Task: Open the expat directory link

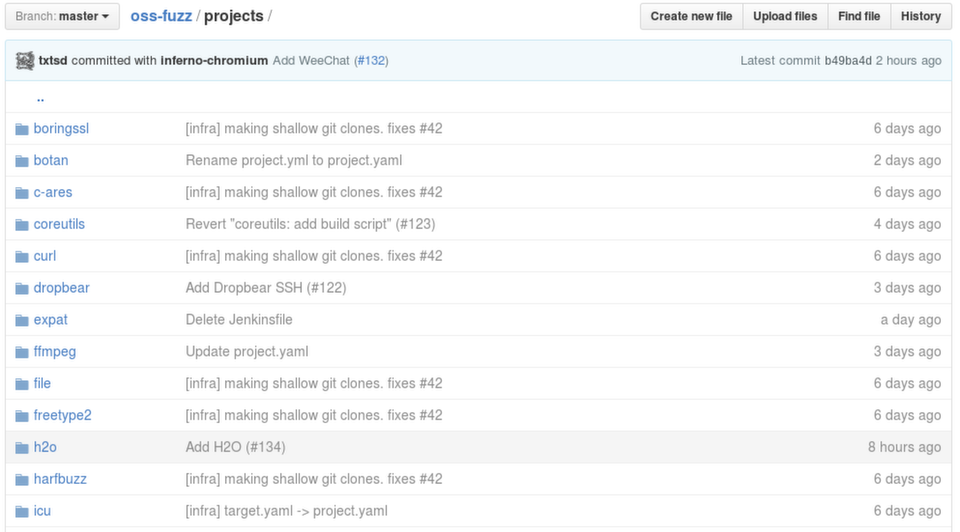Action: (x=50, y=320)
